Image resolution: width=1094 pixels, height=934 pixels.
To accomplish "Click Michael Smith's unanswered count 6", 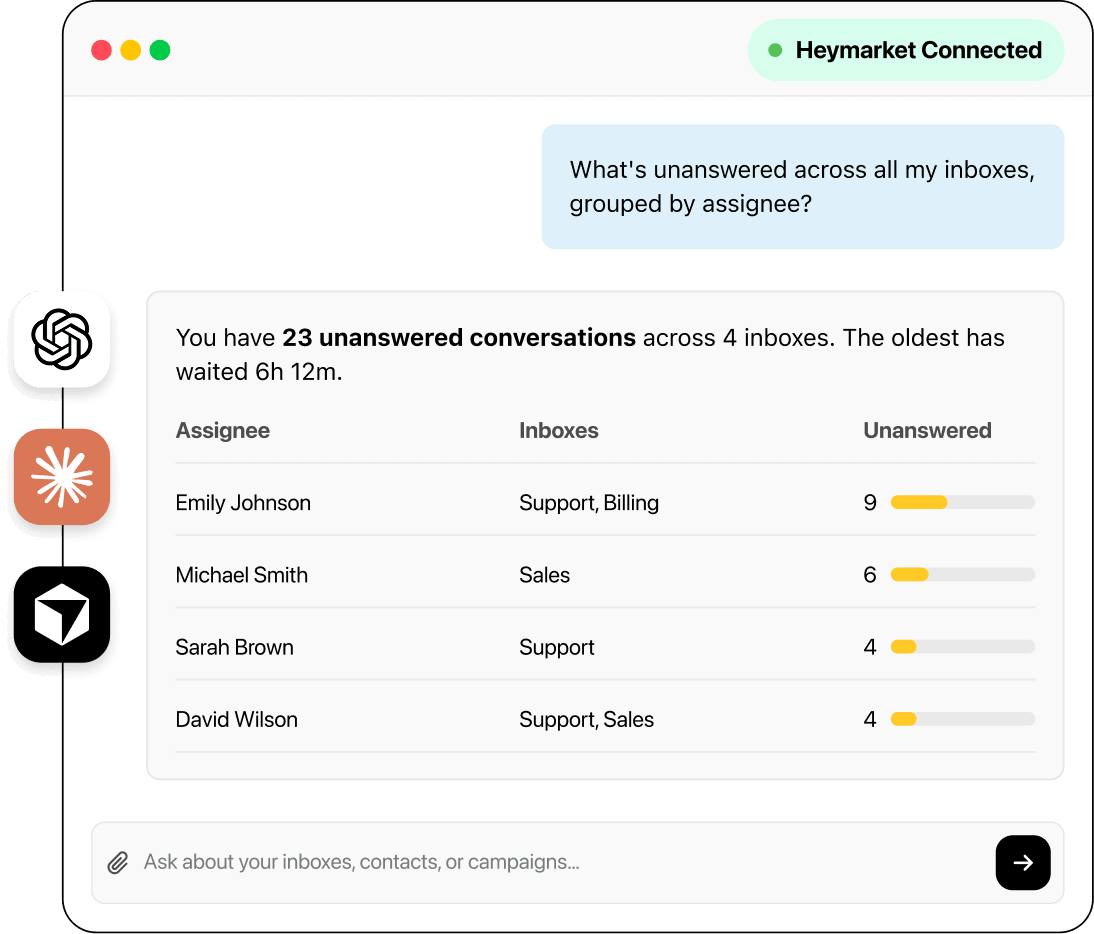I will 870,575.
